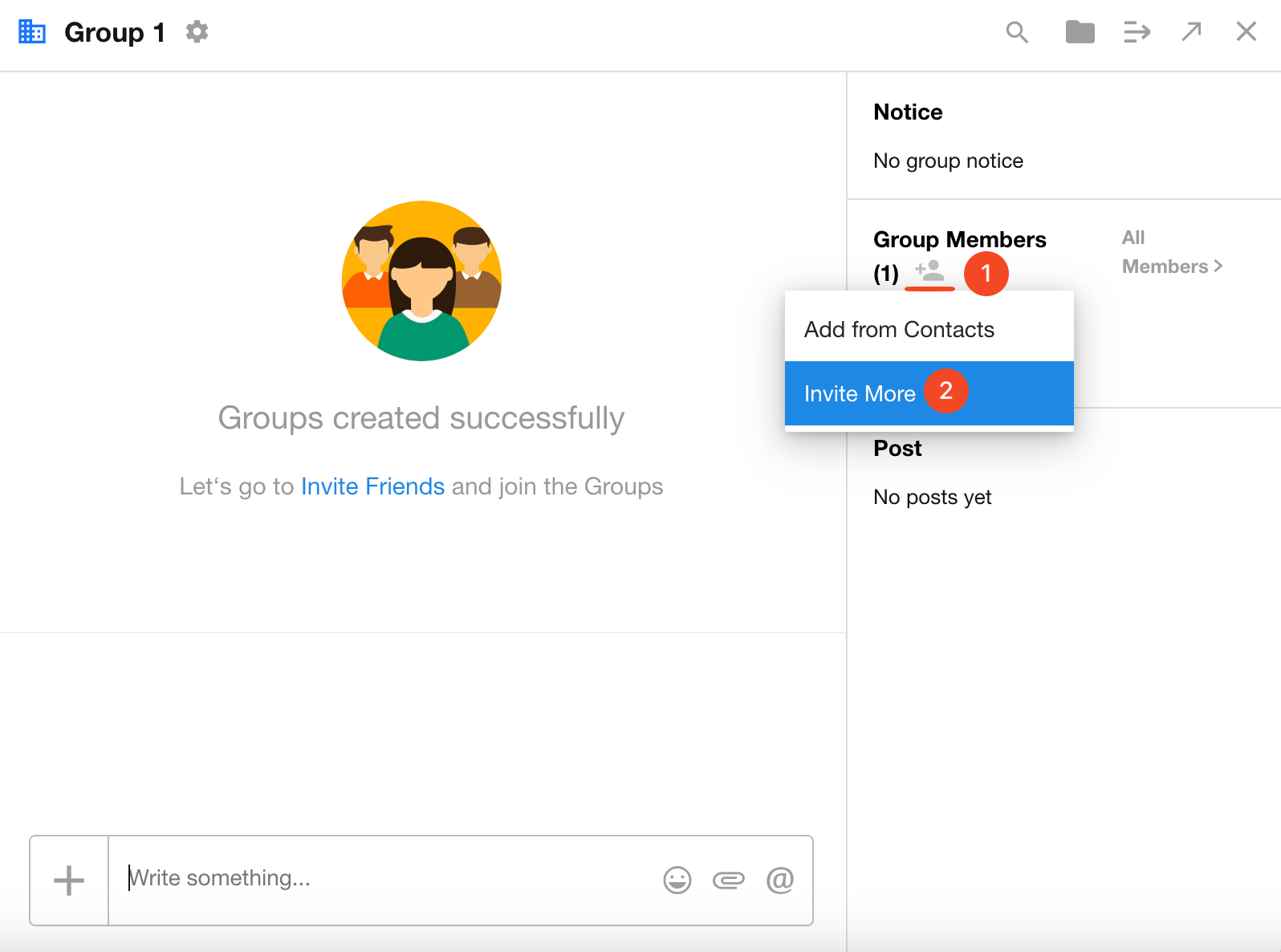Open the group files folder icon
The width and height of the screenshot is (1281, 952).
click(x=1080, y=32)
